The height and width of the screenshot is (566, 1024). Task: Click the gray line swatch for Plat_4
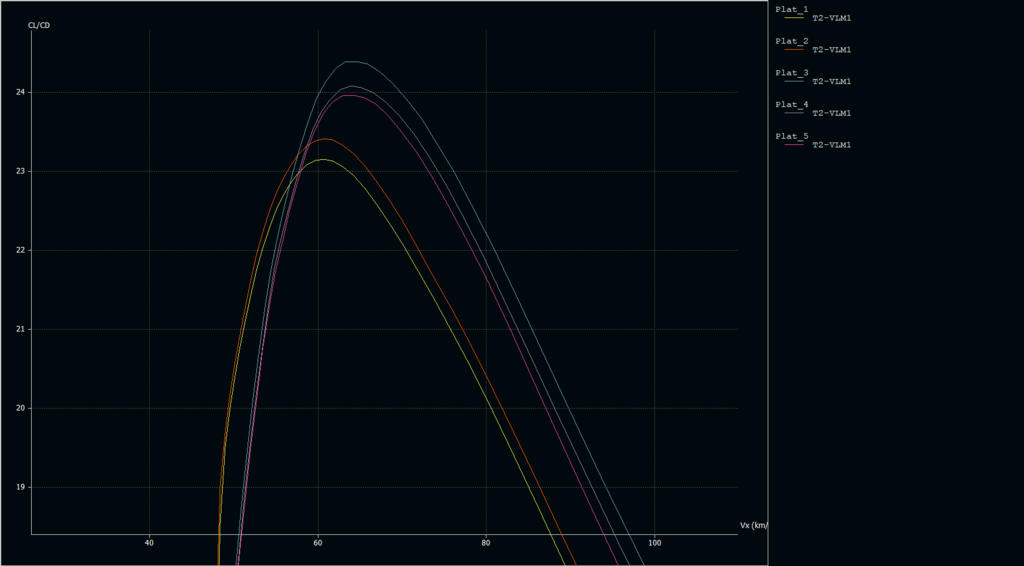[794, 113]
